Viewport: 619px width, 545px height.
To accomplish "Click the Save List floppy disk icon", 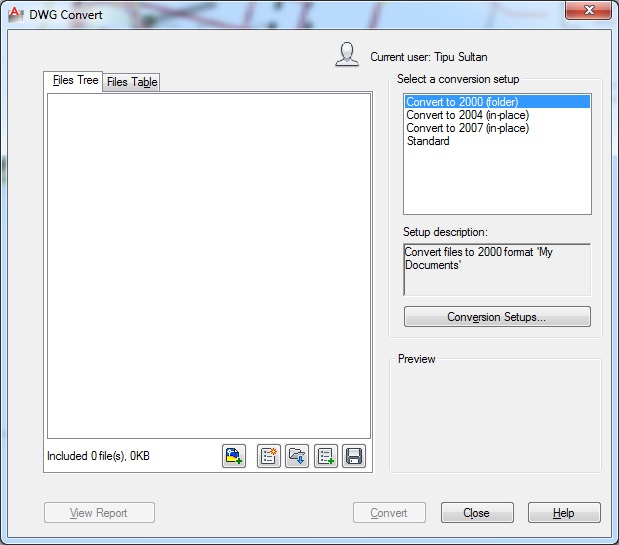I will coord(354,456).
